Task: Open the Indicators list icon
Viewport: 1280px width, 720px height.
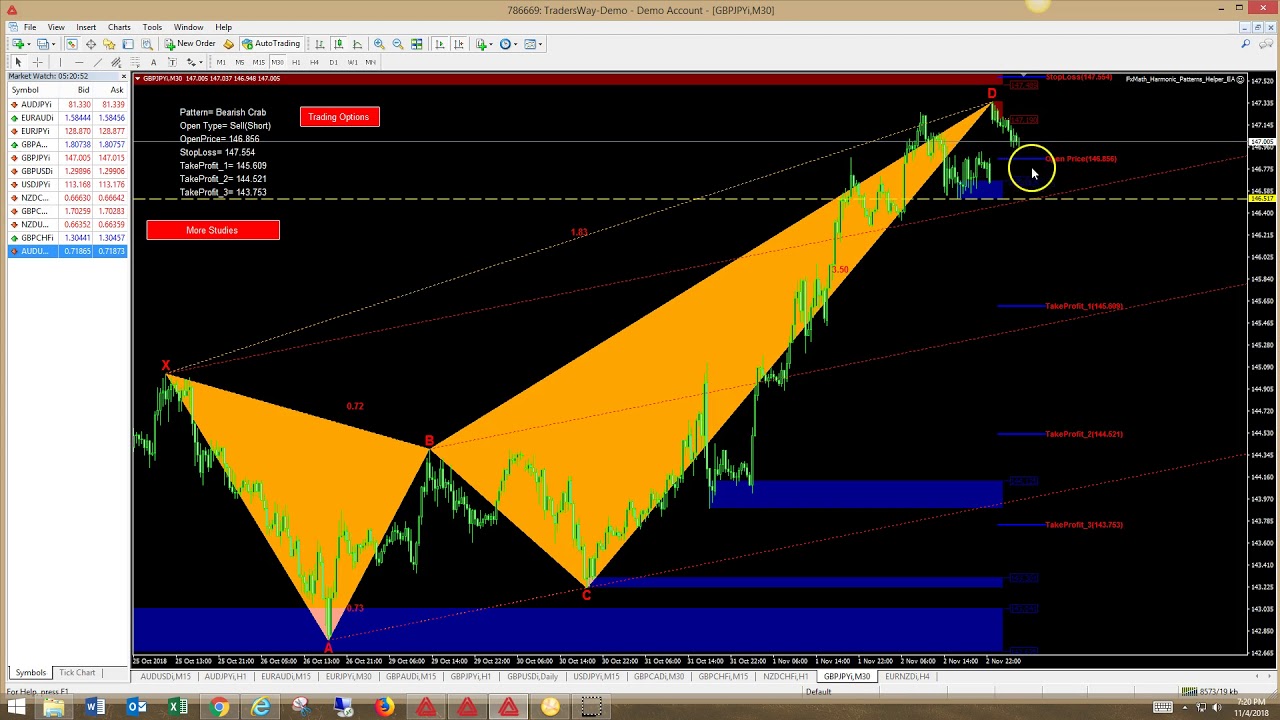Action: 481,44
